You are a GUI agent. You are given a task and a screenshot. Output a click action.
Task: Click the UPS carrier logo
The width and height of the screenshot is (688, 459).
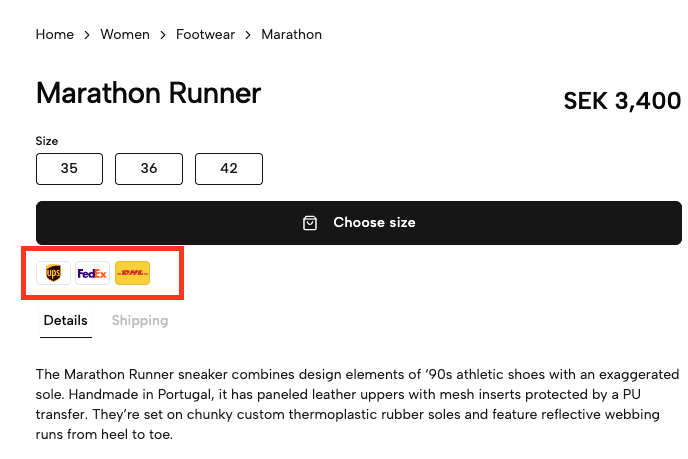click(x=53, y=273)
